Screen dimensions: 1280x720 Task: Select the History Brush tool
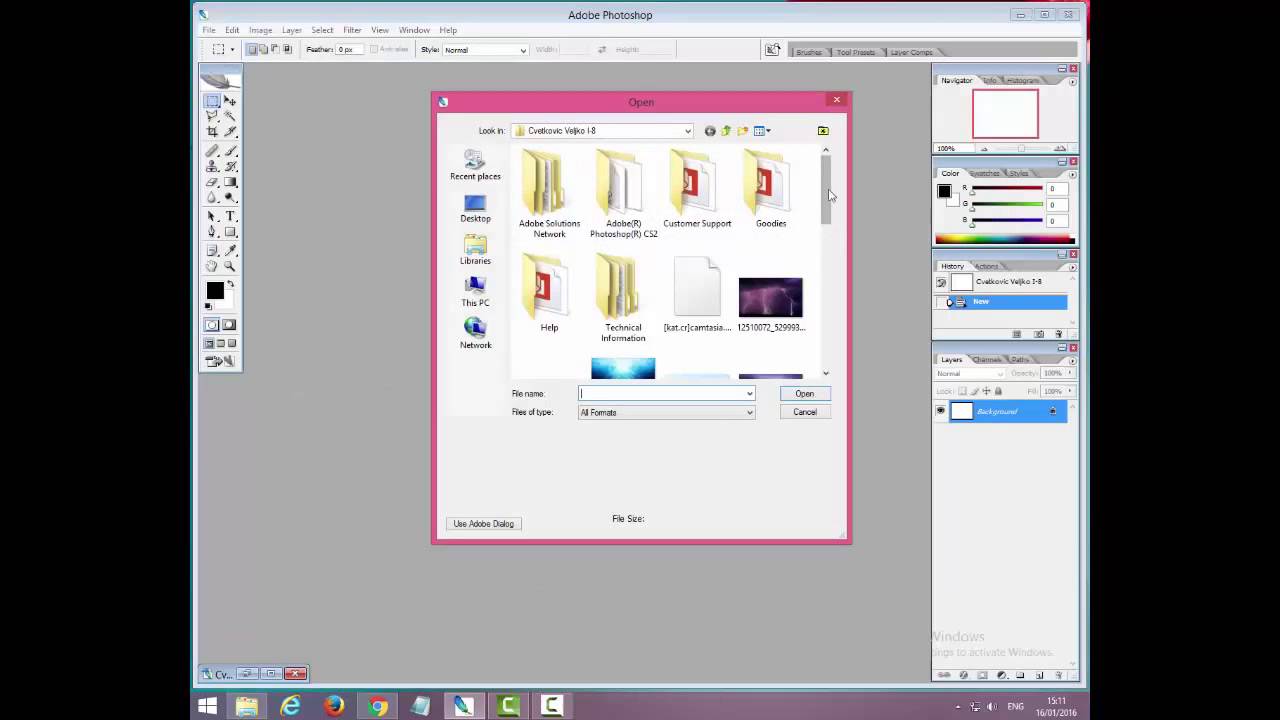click(230, 167)
